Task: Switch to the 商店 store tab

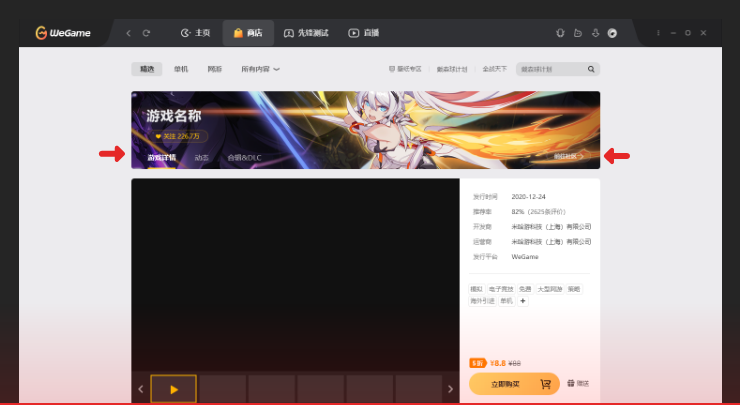Action: (248, 33)
